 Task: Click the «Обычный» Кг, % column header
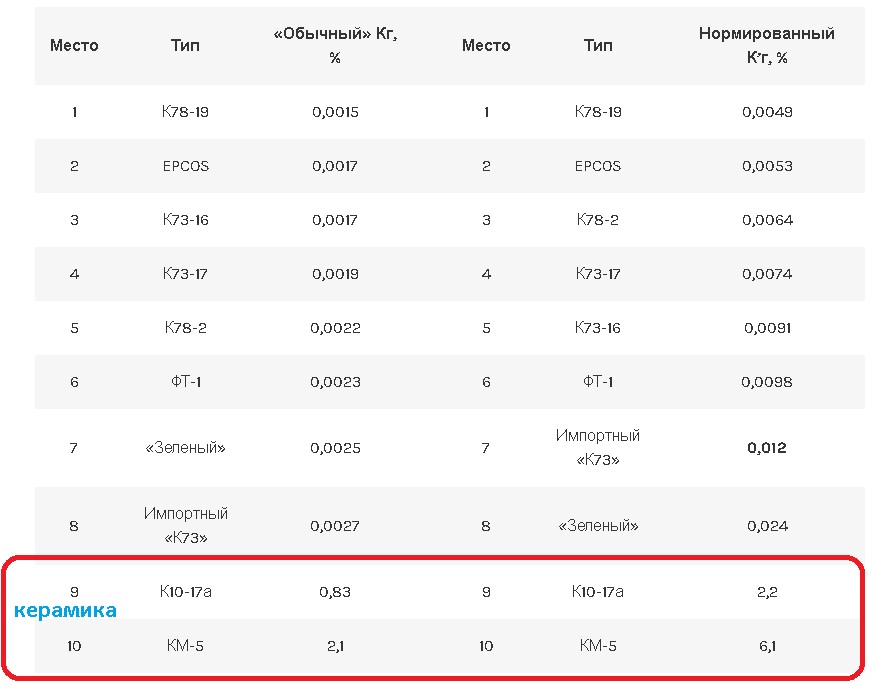tap(335, 46)
